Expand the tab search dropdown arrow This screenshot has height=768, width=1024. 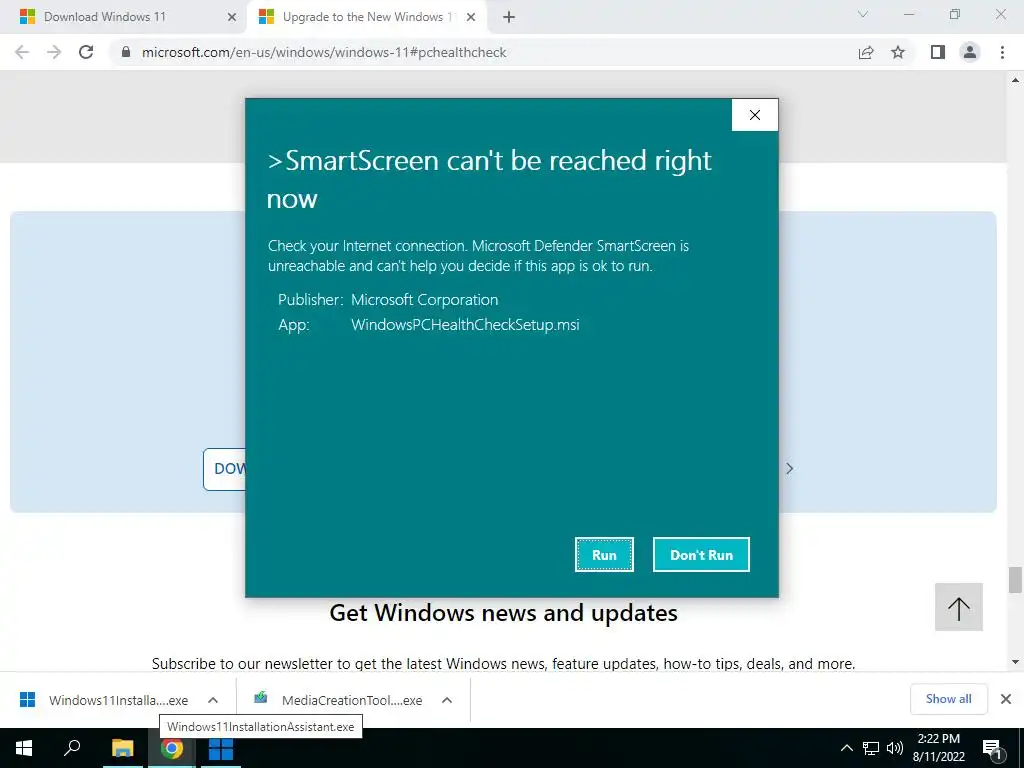(x=863, y=14)
